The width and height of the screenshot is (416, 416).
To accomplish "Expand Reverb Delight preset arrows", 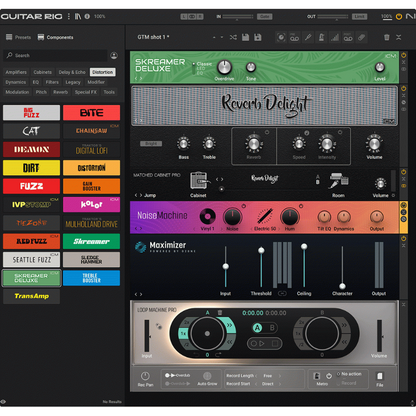I will (139, 120).
